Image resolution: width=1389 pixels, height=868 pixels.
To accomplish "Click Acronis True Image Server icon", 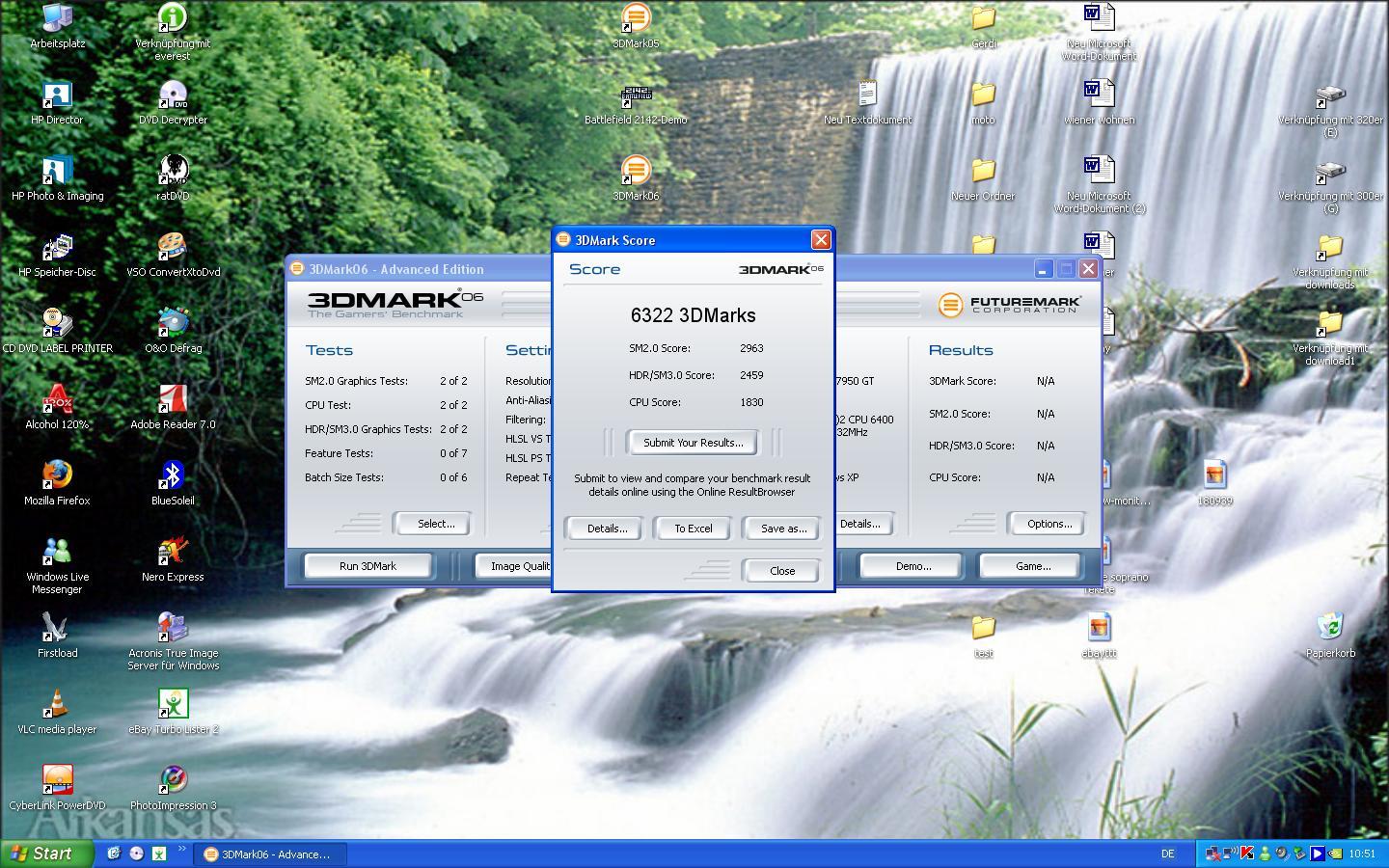I will [x=173, y=641].
